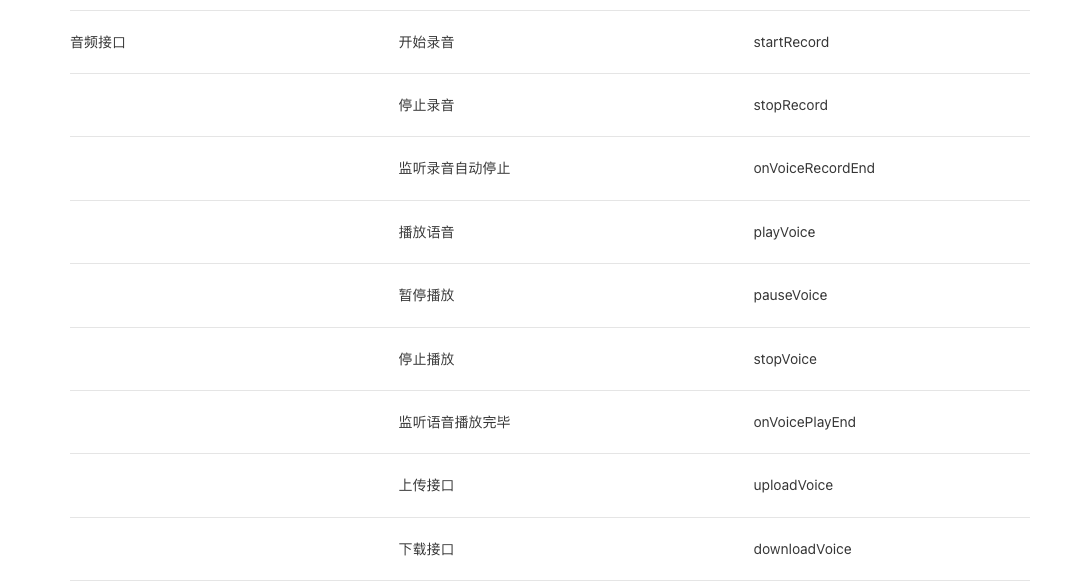
Task: Click the uploadVoice API name
Action: (x=793, y=485)
